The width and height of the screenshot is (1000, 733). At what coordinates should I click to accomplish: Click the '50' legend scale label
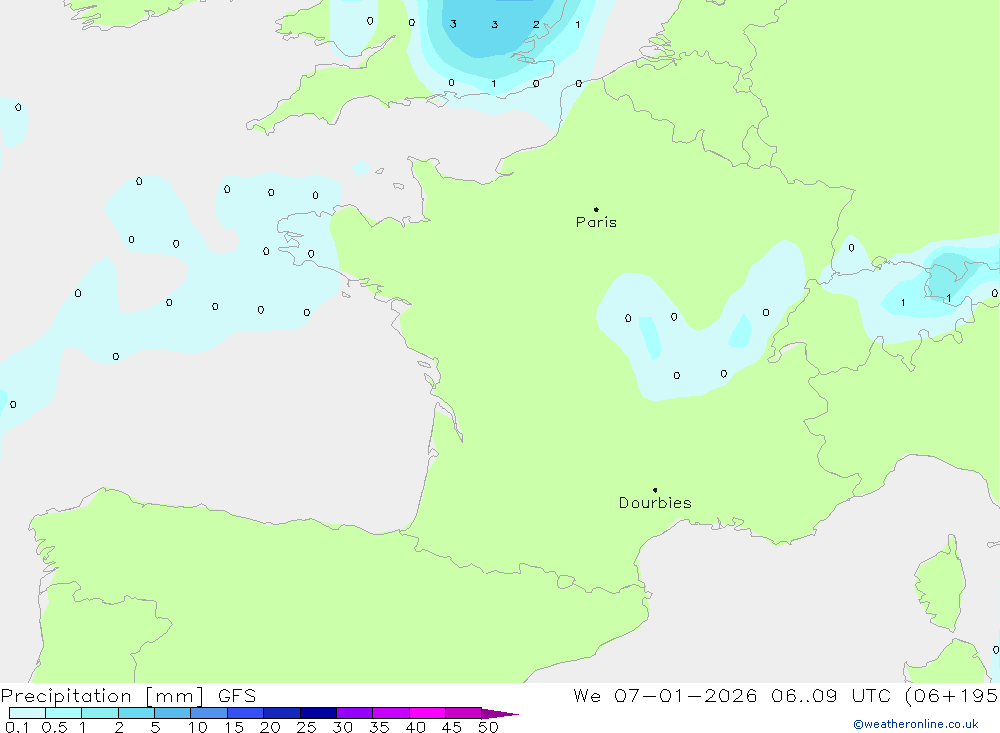[488, 727]
